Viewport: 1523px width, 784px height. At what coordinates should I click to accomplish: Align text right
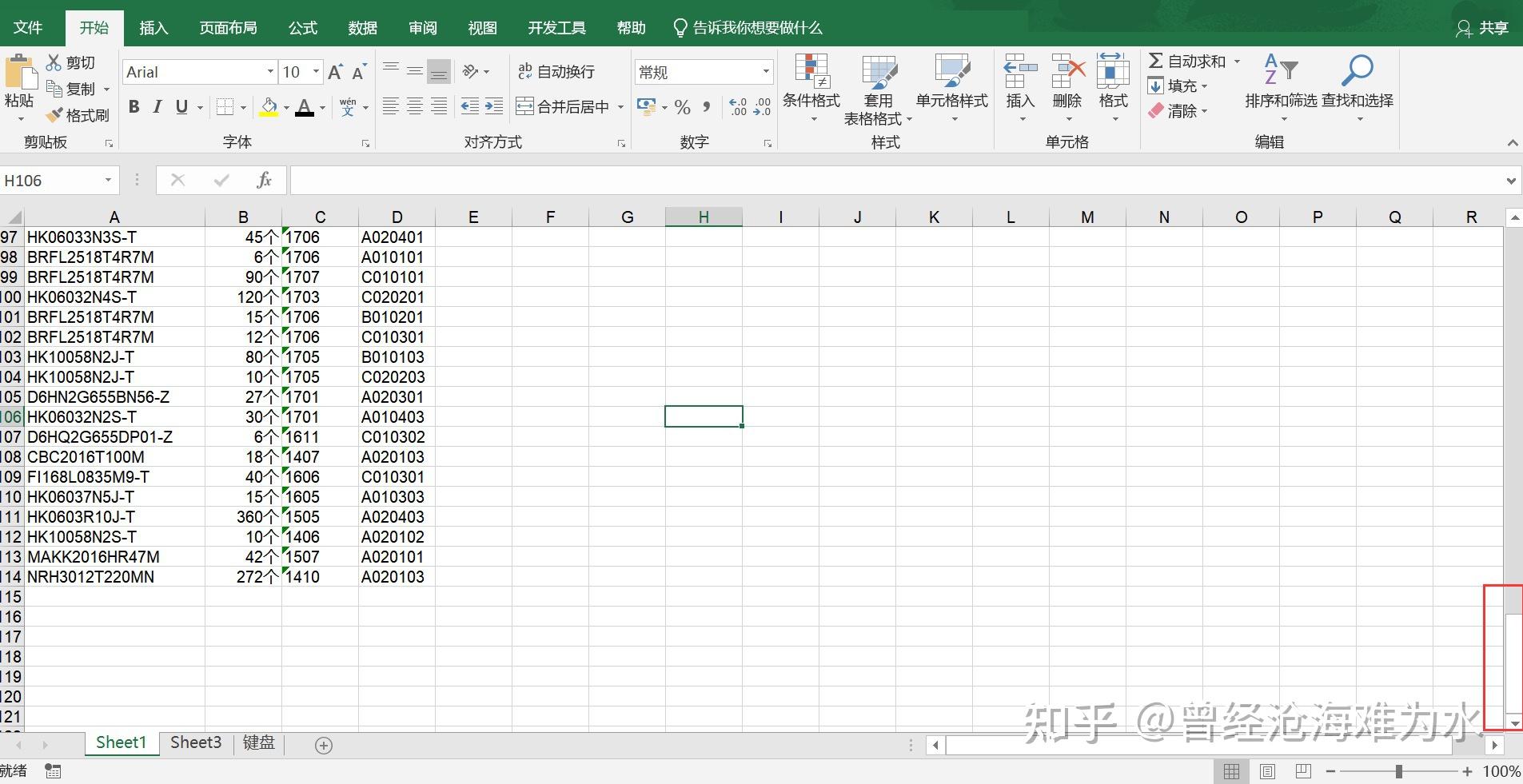click(439, 106)
